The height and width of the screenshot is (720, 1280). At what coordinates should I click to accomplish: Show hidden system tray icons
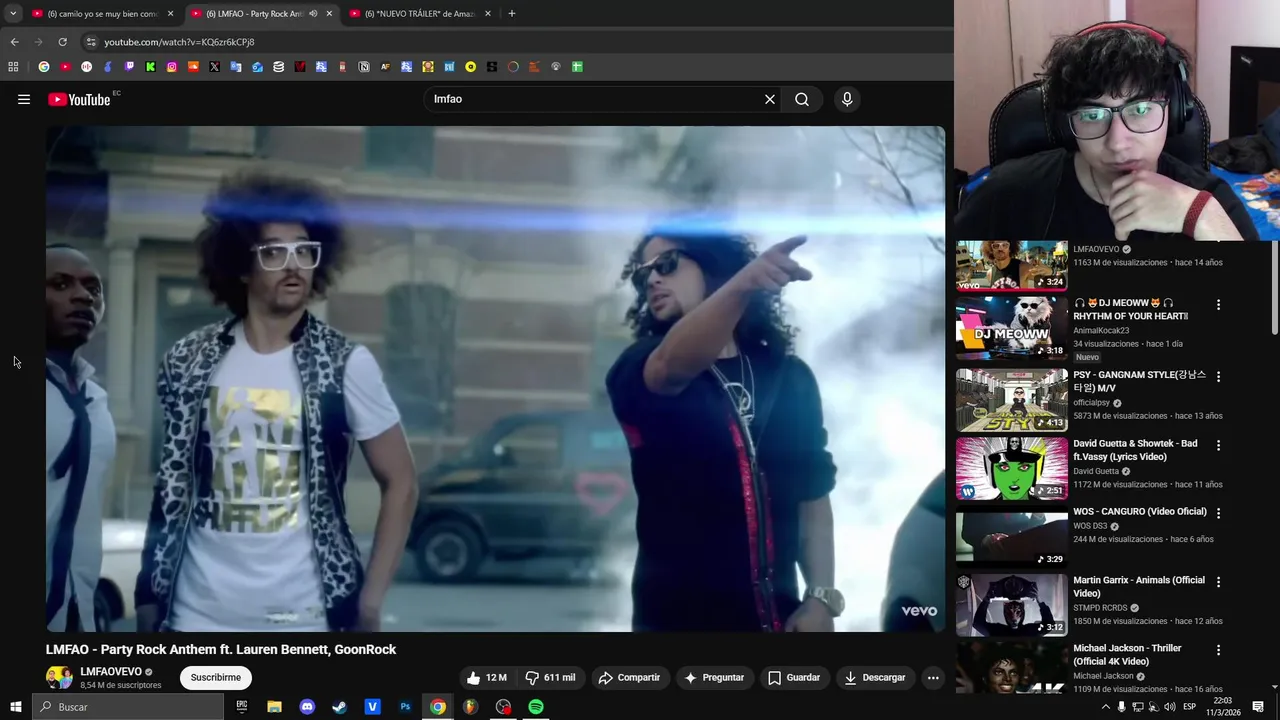(1105, 707)
